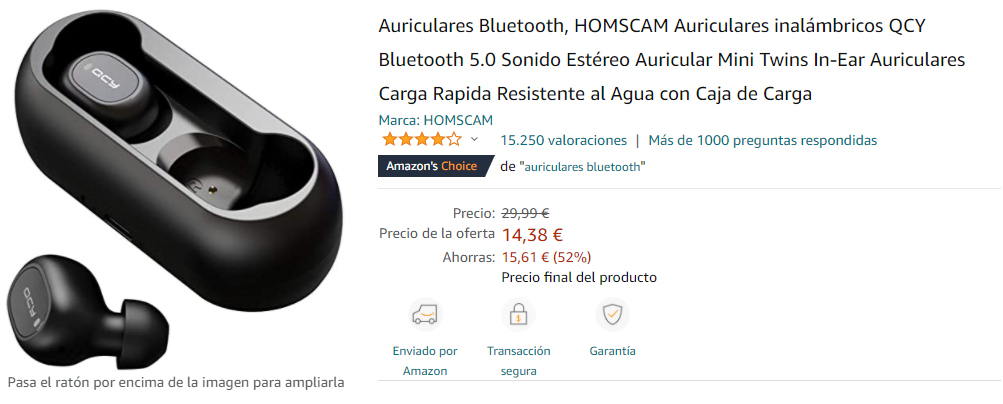The height and width of the screenshot is (404, 1003).
Task: Click the savings amount 15,61 € (52%)
Action: (546, 257)
